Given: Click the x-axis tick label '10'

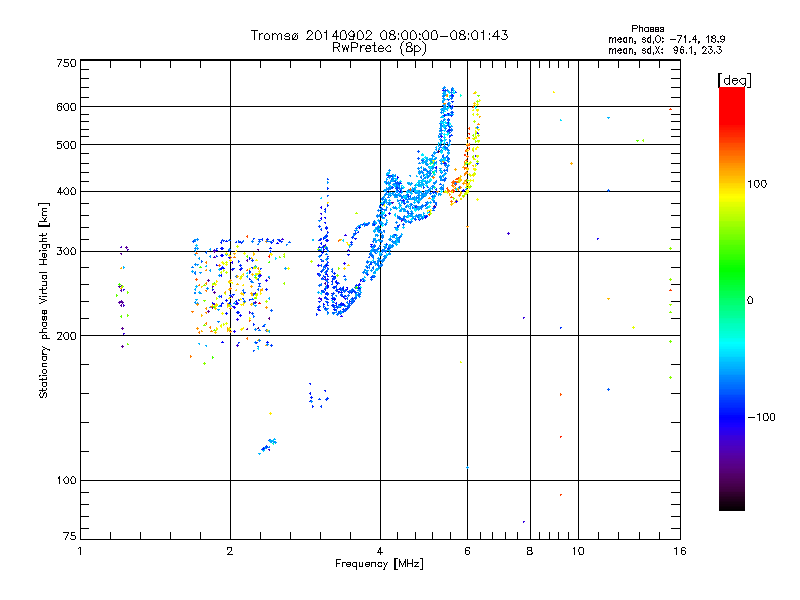Looking at the screenshot, I should tap(578, 551).
